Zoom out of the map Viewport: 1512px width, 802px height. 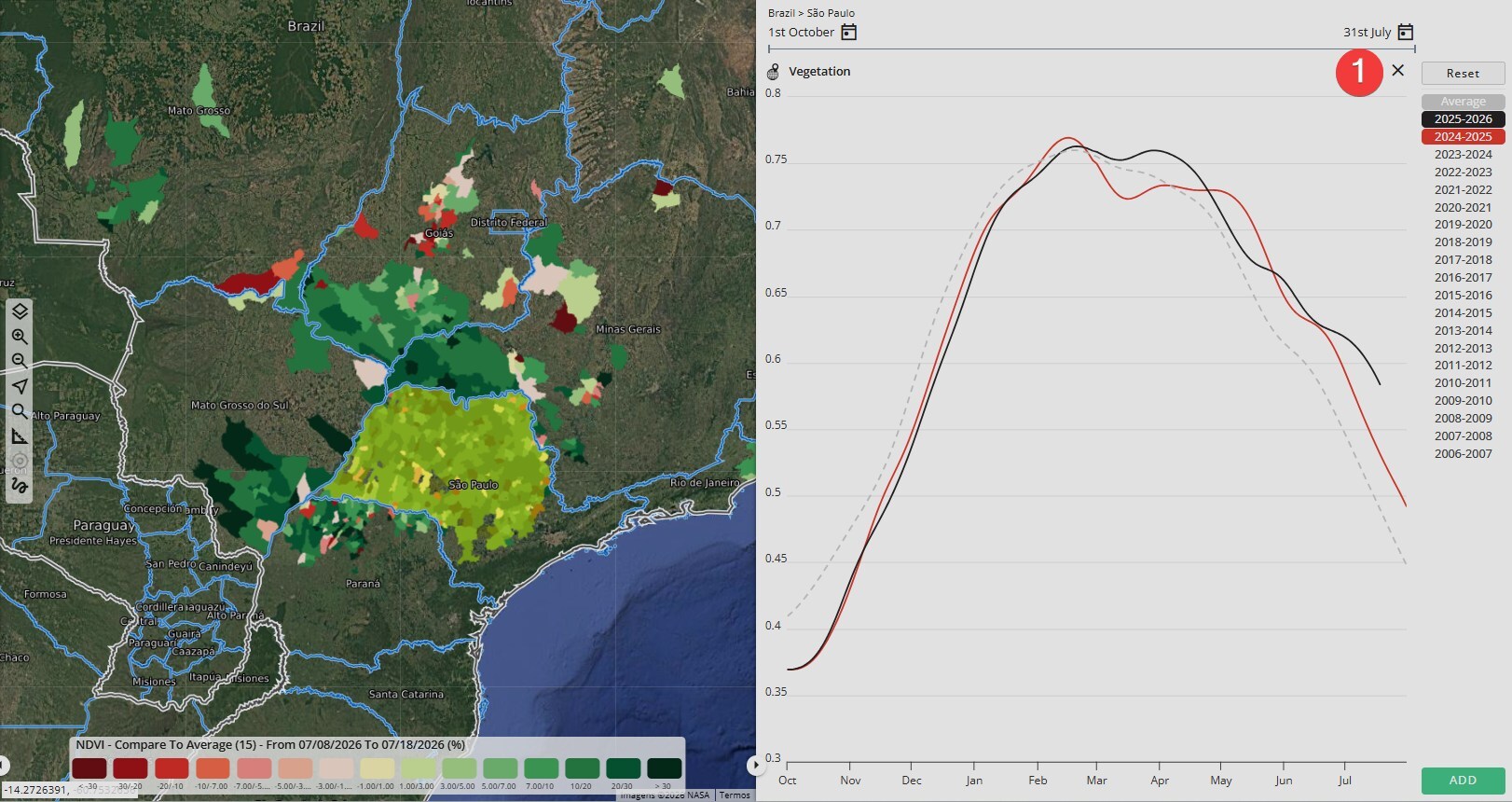click(x=20, y=361)
